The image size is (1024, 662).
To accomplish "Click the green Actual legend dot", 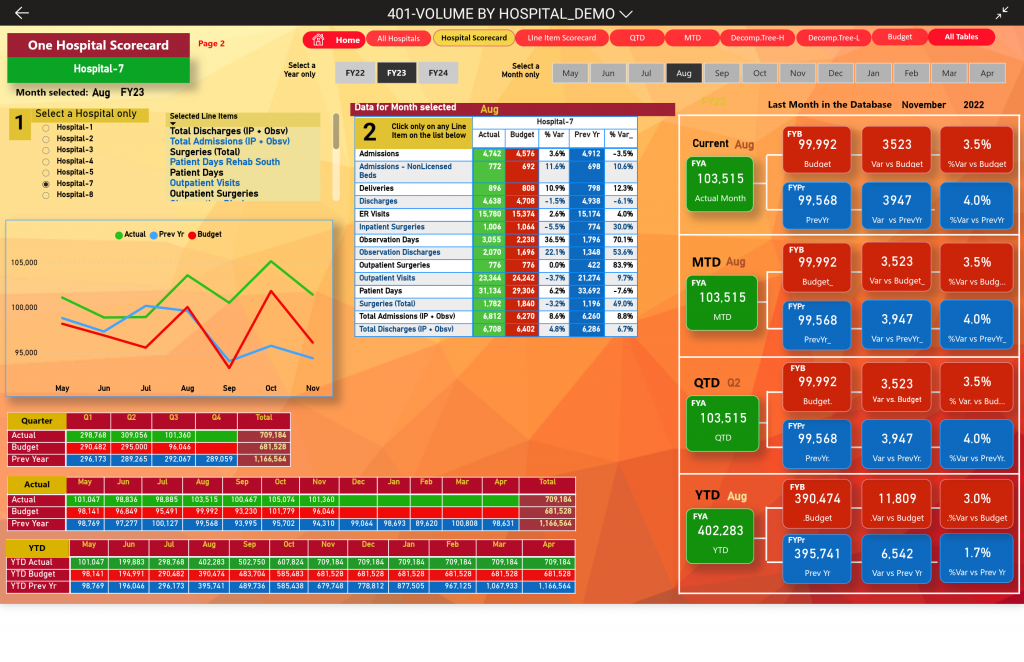I will tap(120, 234).
